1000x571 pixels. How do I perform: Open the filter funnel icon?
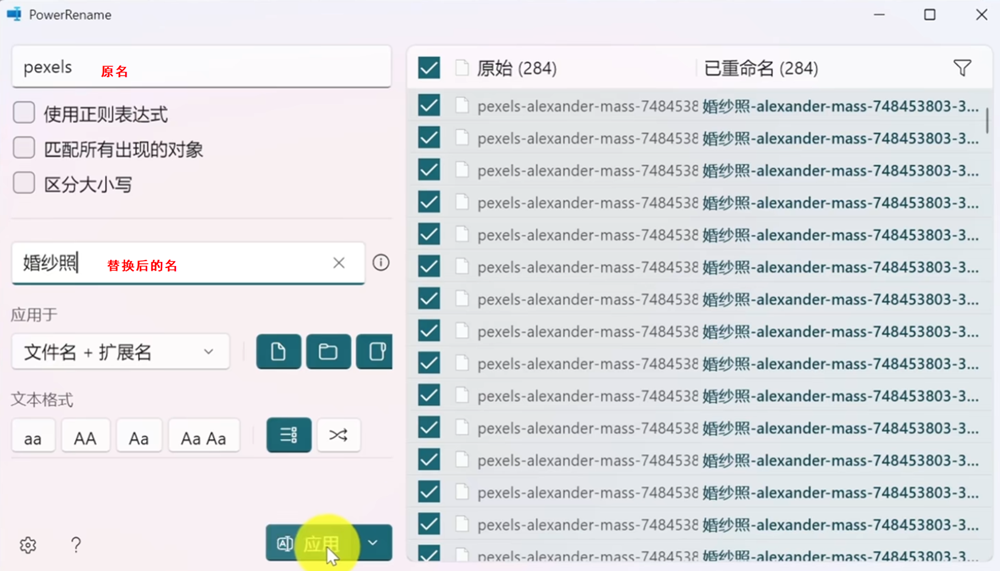pos(962,68)
